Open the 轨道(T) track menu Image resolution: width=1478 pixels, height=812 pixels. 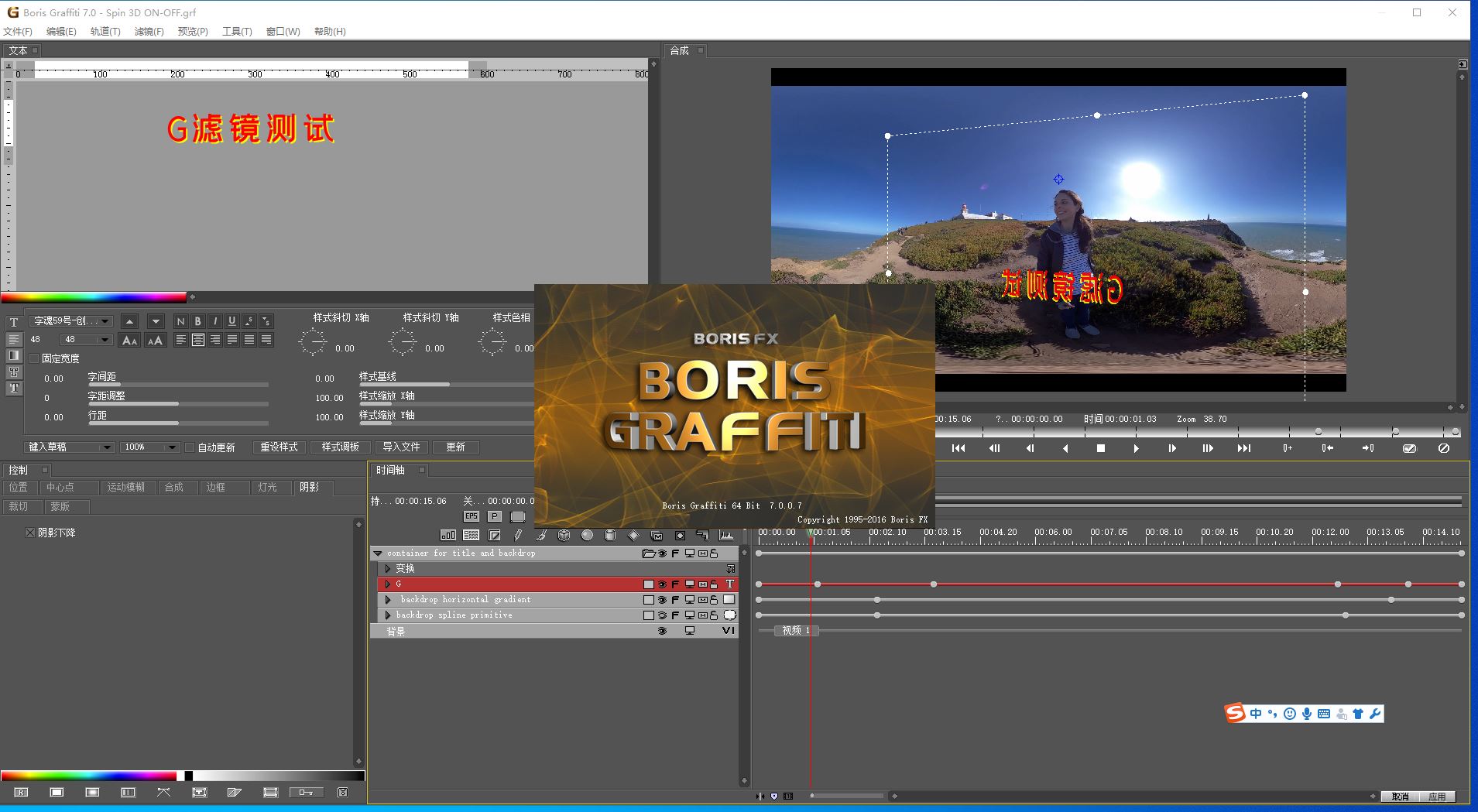(105, 32)
